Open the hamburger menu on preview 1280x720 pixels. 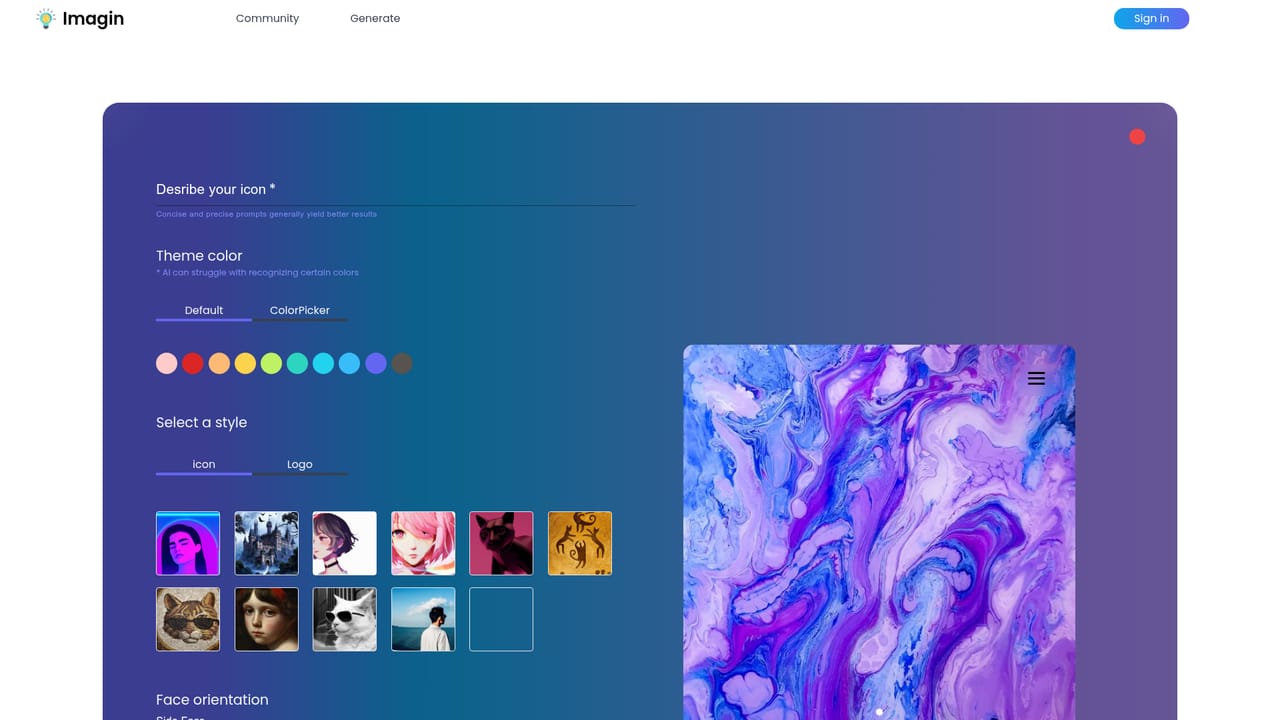tap(1036, 378)
